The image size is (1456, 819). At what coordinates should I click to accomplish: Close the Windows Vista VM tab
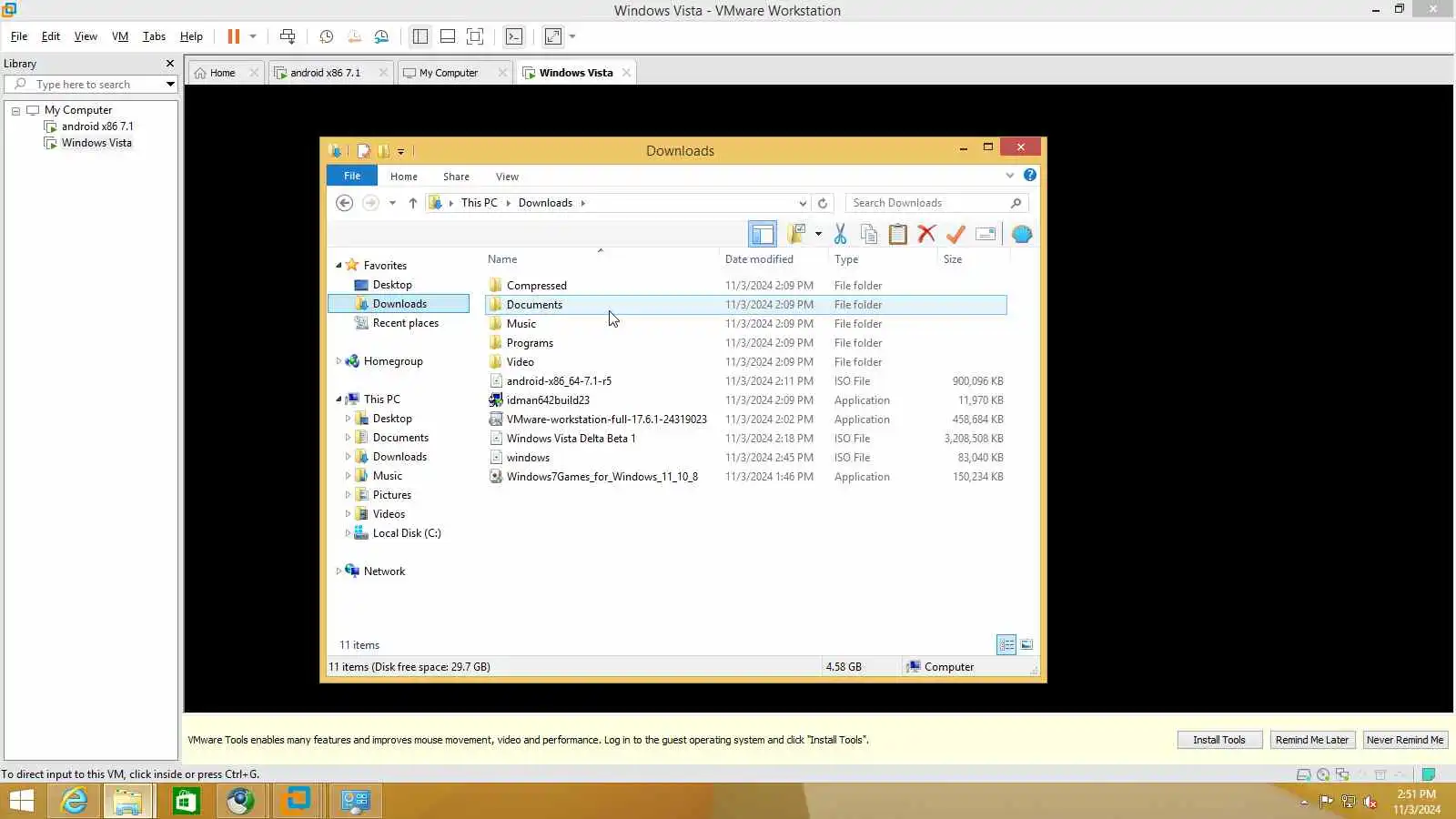(626, 73)
